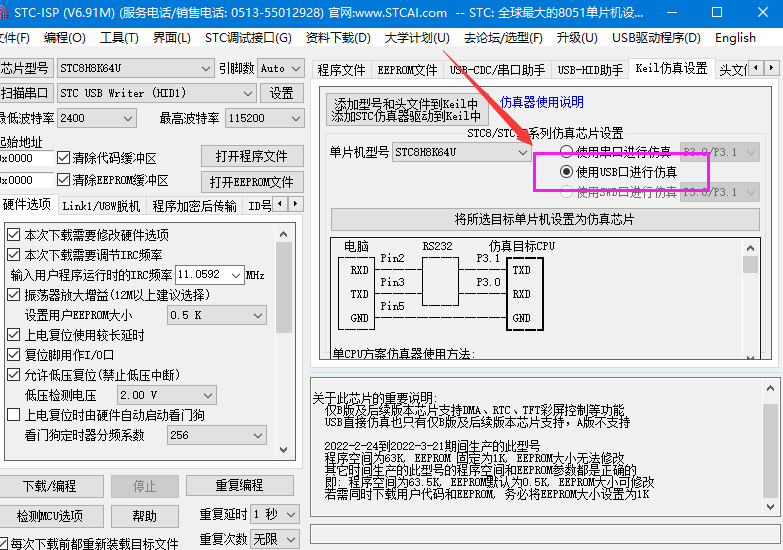The width and height of the screenshot is (783, 550).
Task: Switch language via English menu
Action: tap(735, 38)
